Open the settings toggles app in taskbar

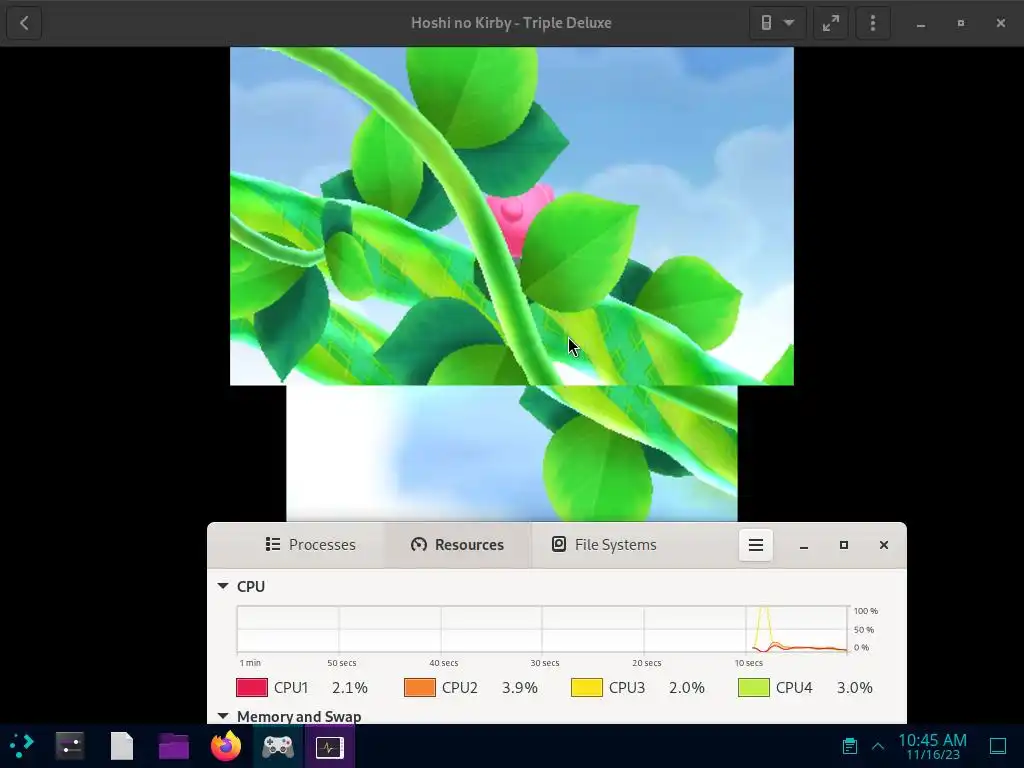coord(70,746)
